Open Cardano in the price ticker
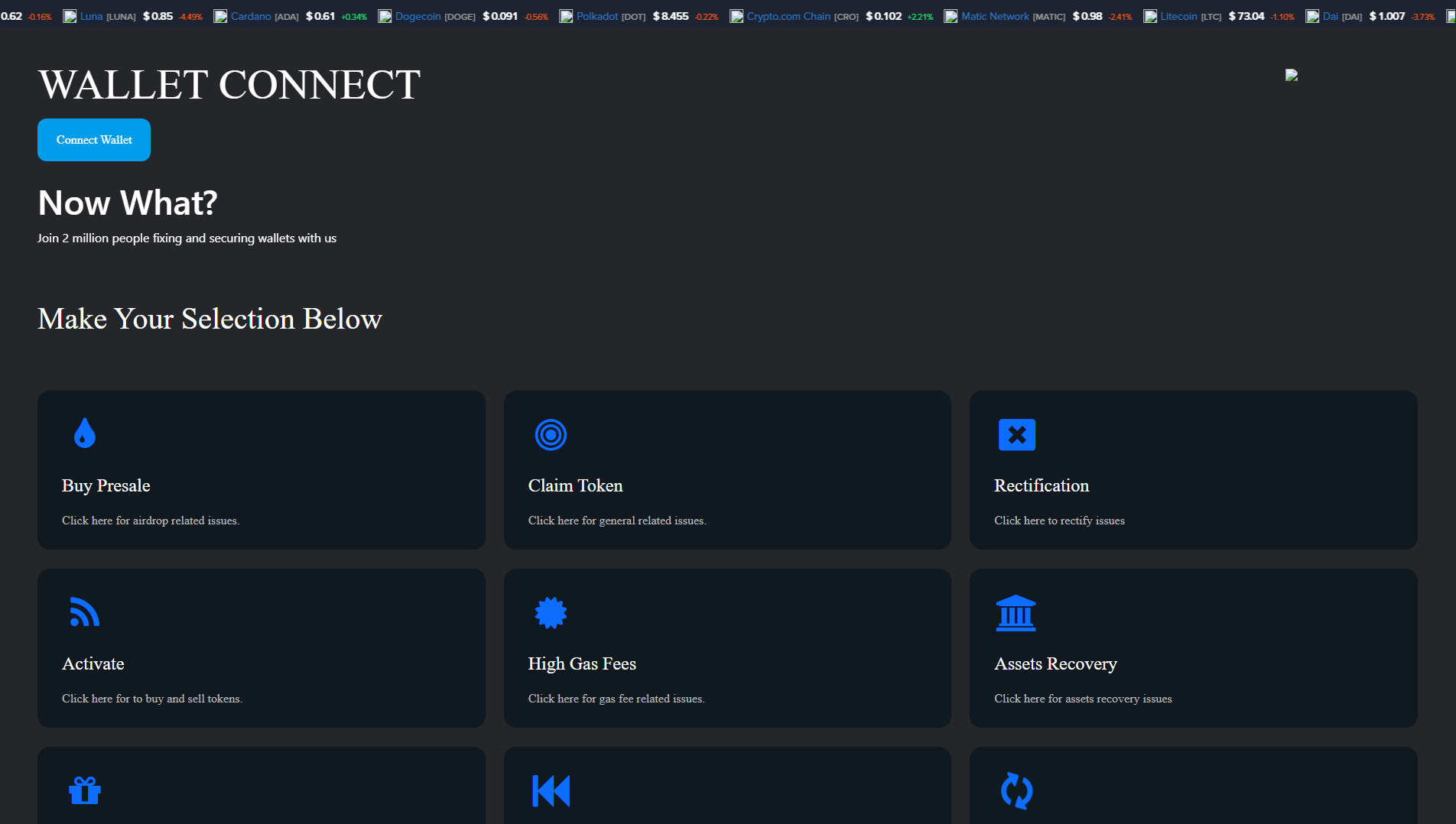1456x824 pixels. 251,16
